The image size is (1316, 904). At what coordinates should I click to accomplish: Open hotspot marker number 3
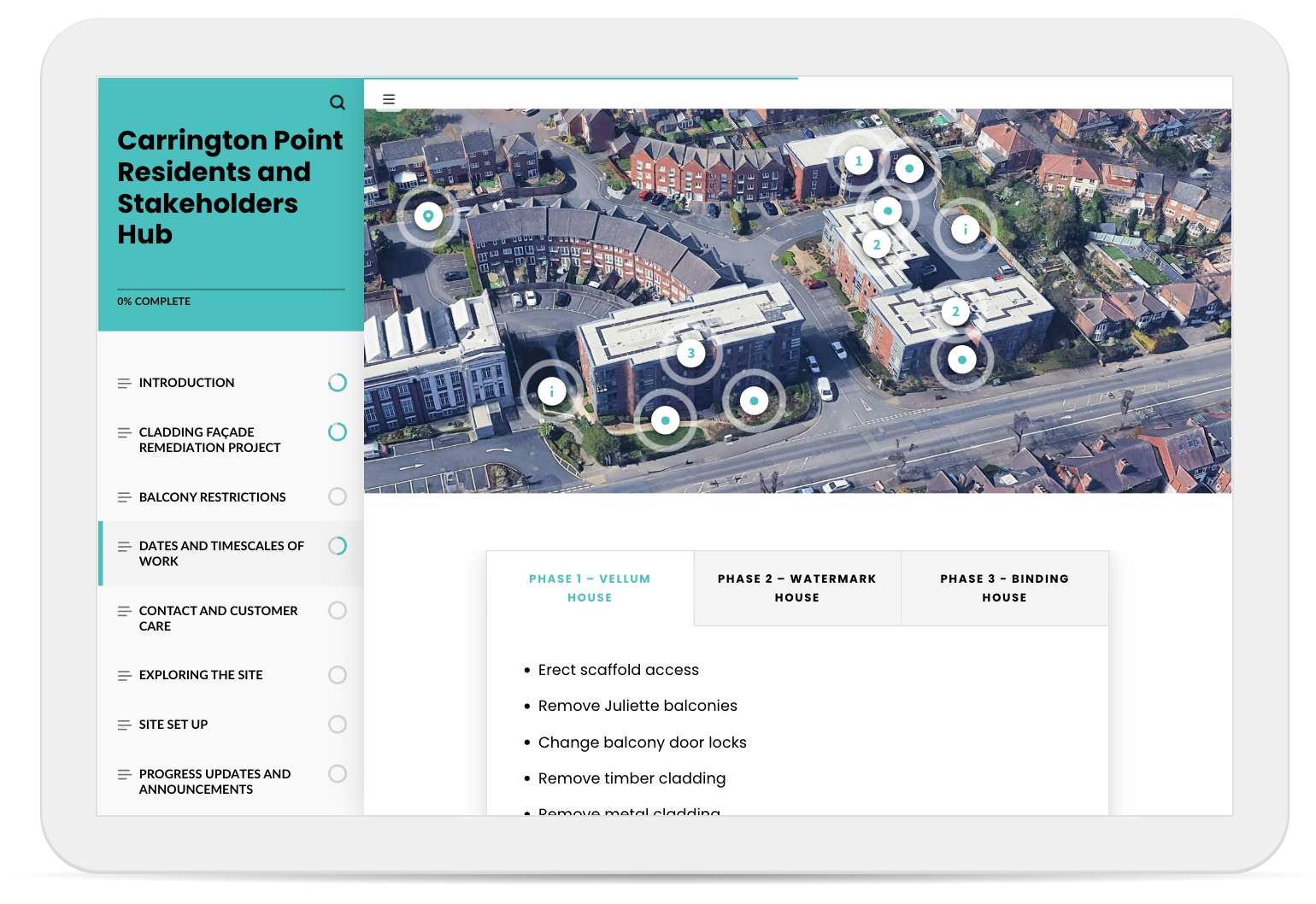pos(691,353)
